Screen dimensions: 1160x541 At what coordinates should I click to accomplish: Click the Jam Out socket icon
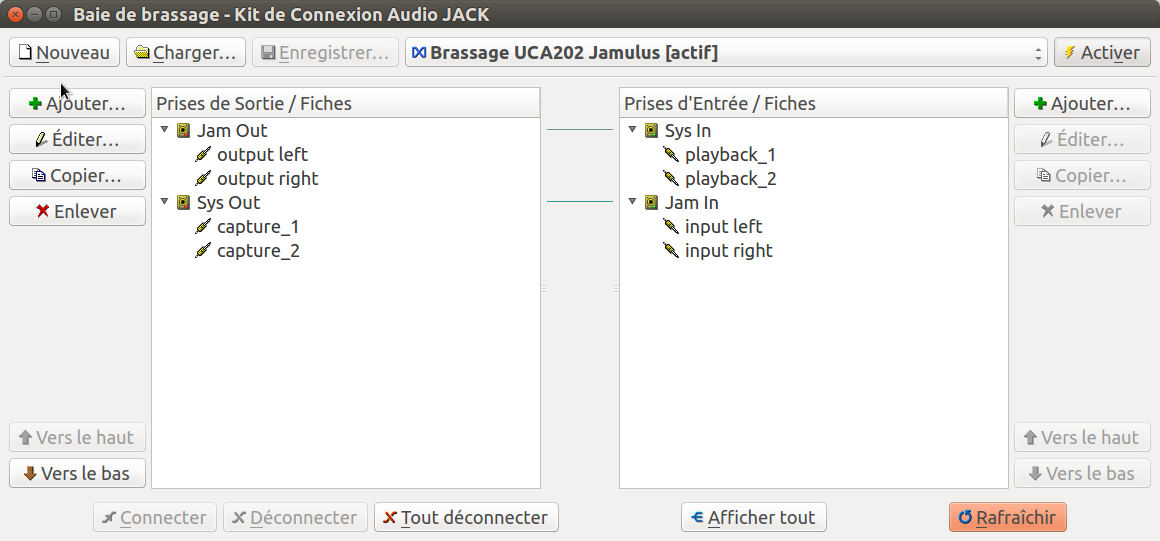click(183, 131)
